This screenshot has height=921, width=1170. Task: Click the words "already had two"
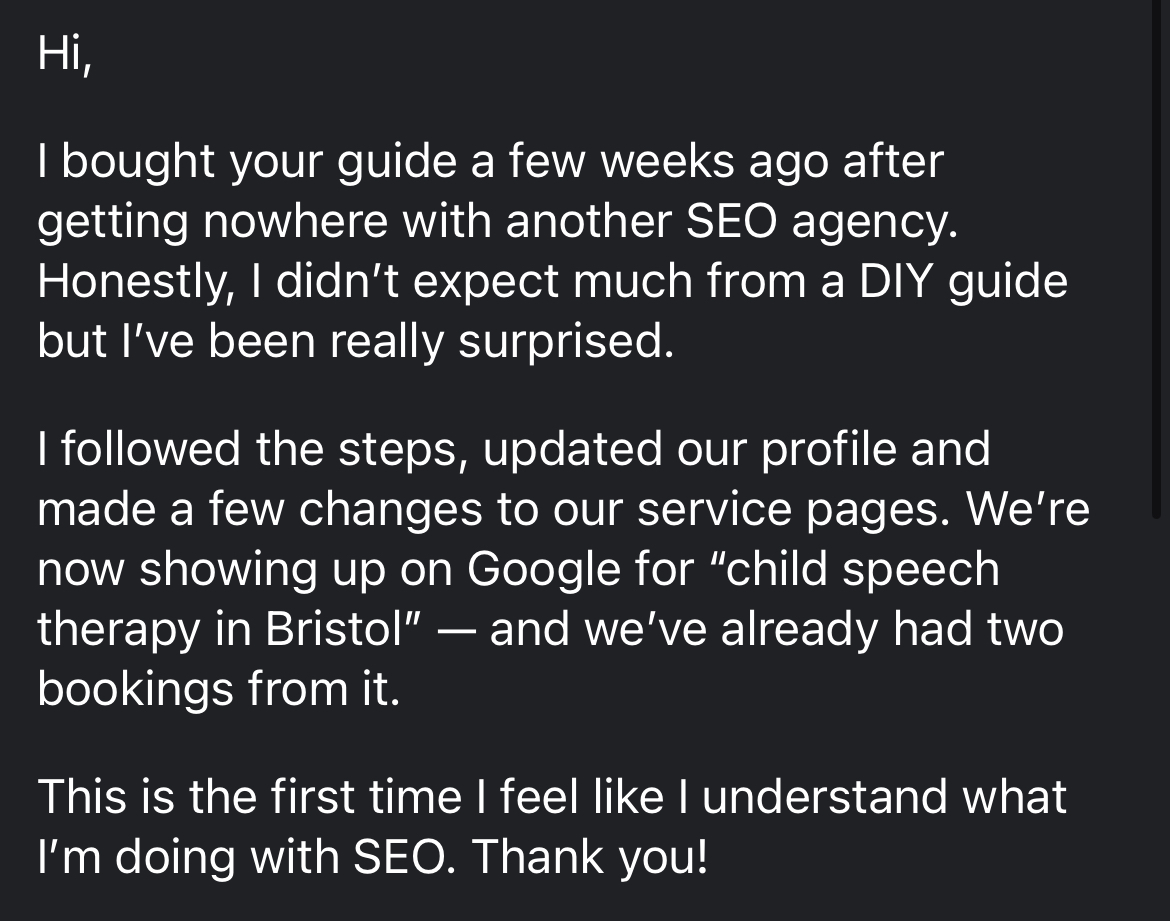[892, 628]
